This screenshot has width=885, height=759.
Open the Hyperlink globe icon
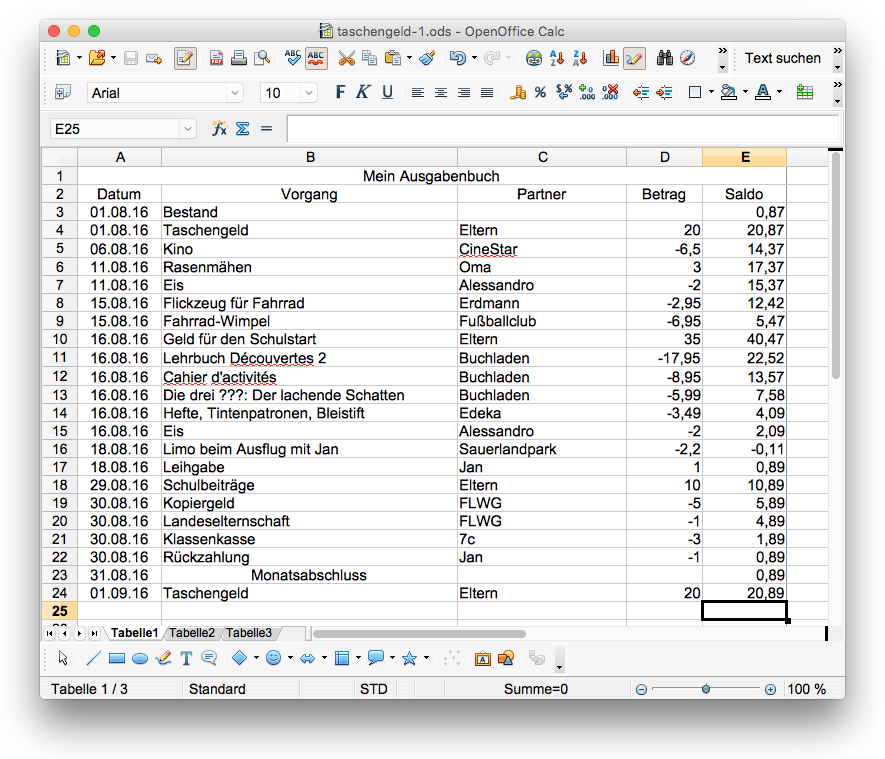pos(533,58)
